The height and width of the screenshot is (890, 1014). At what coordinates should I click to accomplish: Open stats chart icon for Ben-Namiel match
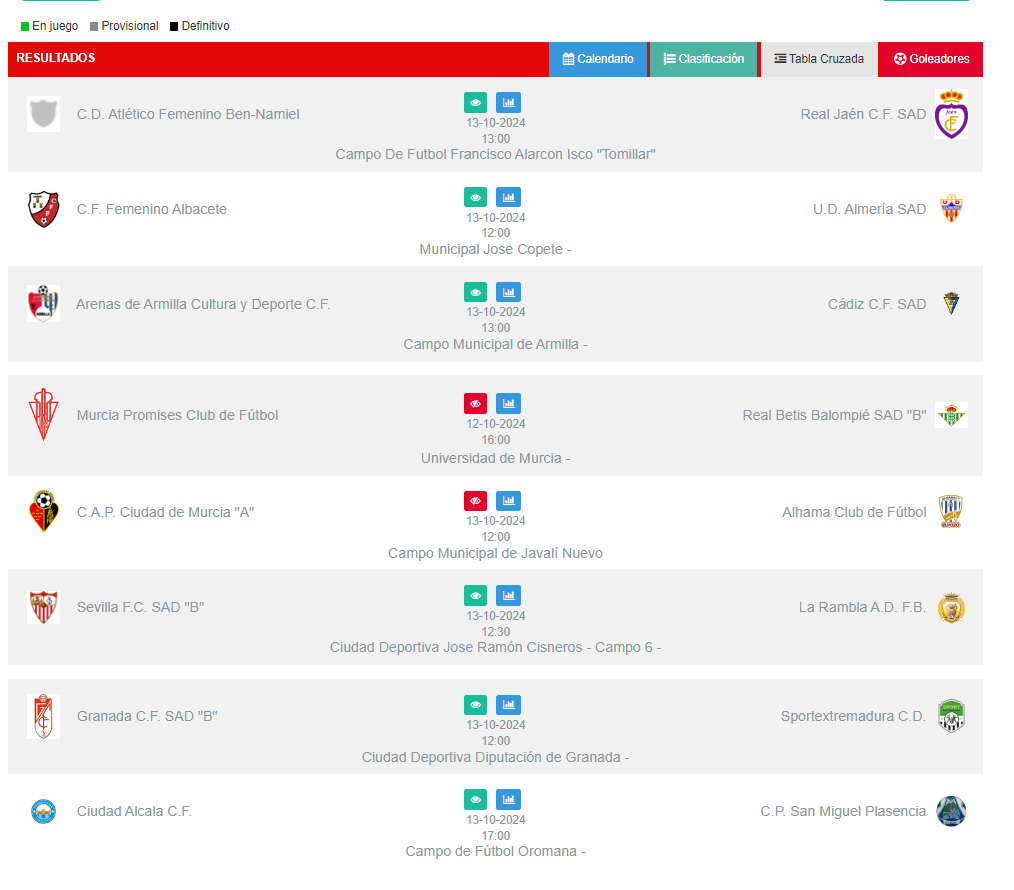(x=508, y=102)
